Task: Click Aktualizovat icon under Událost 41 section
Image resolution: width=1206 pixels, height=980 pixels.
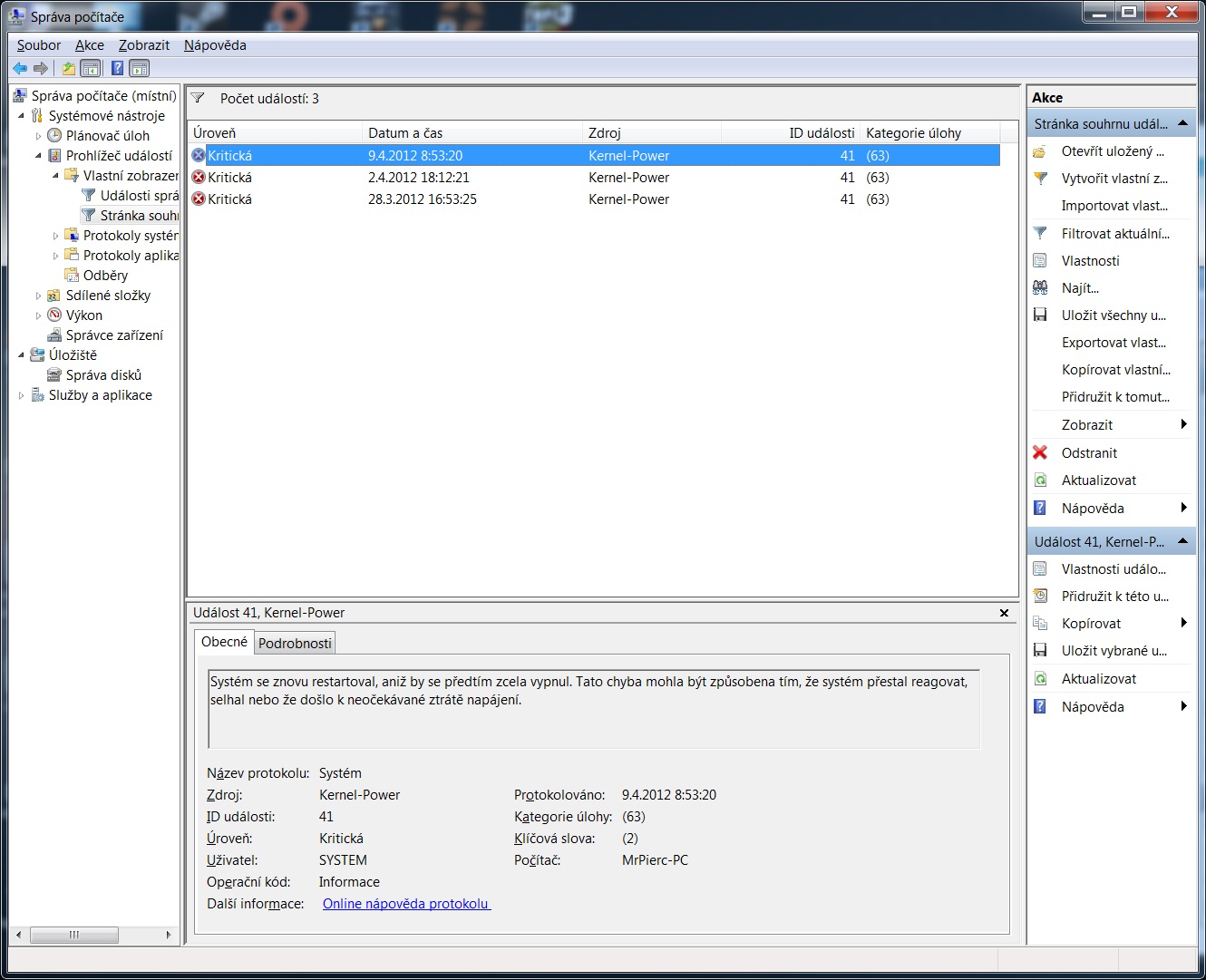Action: click(1040, 679)
